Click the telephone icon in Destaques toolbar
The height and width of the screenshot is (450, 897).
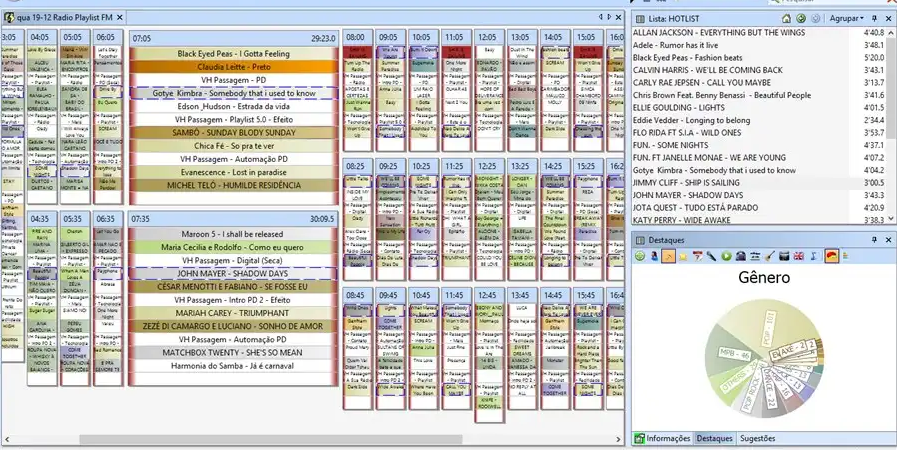[741, 256]
